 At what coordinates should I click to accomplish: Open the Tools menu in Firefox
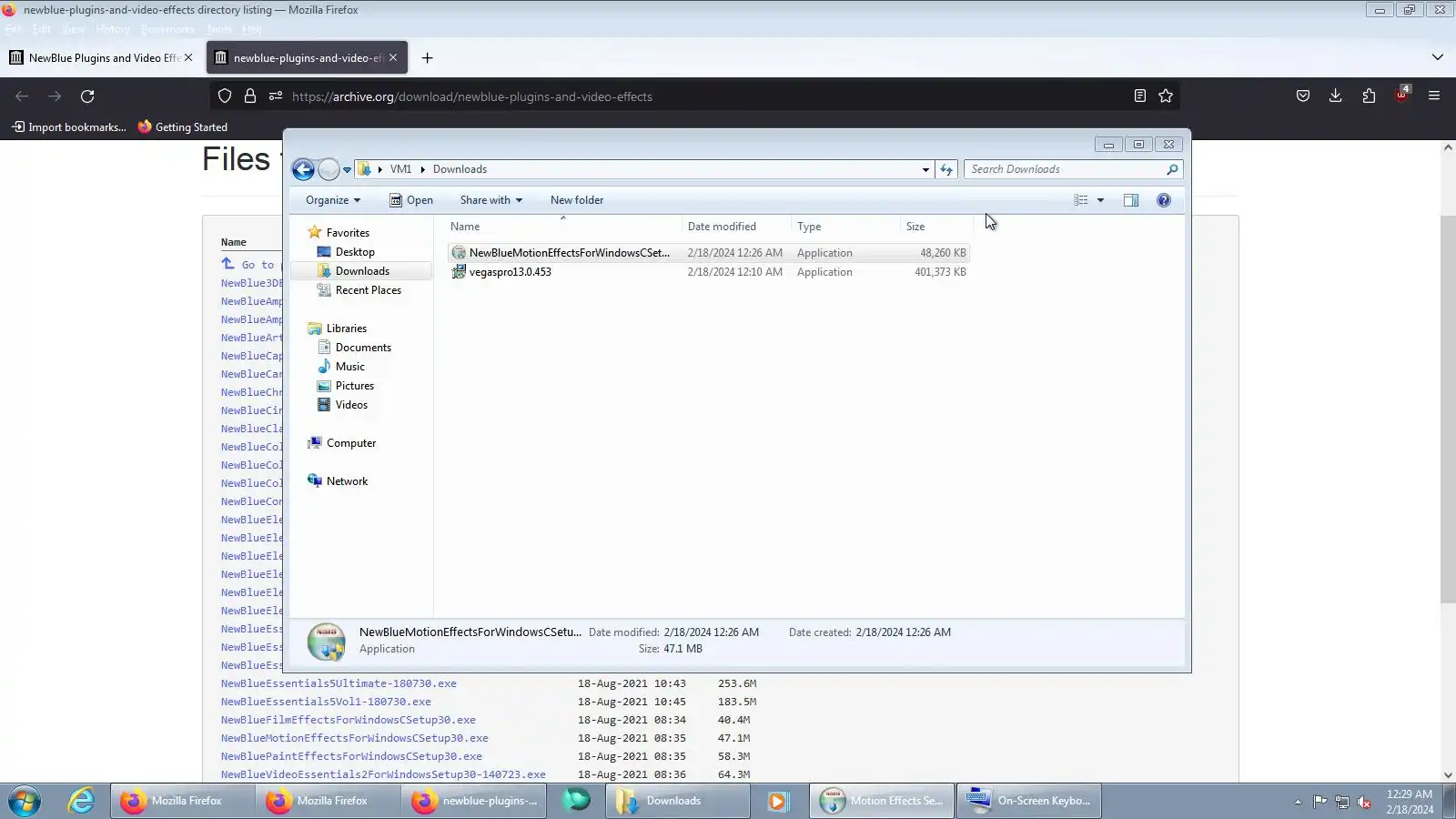tap(218, 29)
